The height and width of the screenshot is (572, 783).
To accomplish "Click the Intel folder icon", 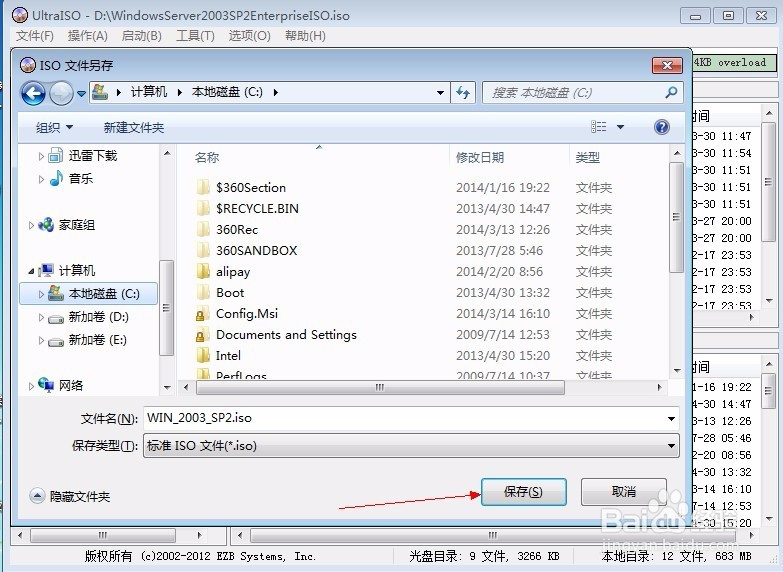I will coord(203,355).
